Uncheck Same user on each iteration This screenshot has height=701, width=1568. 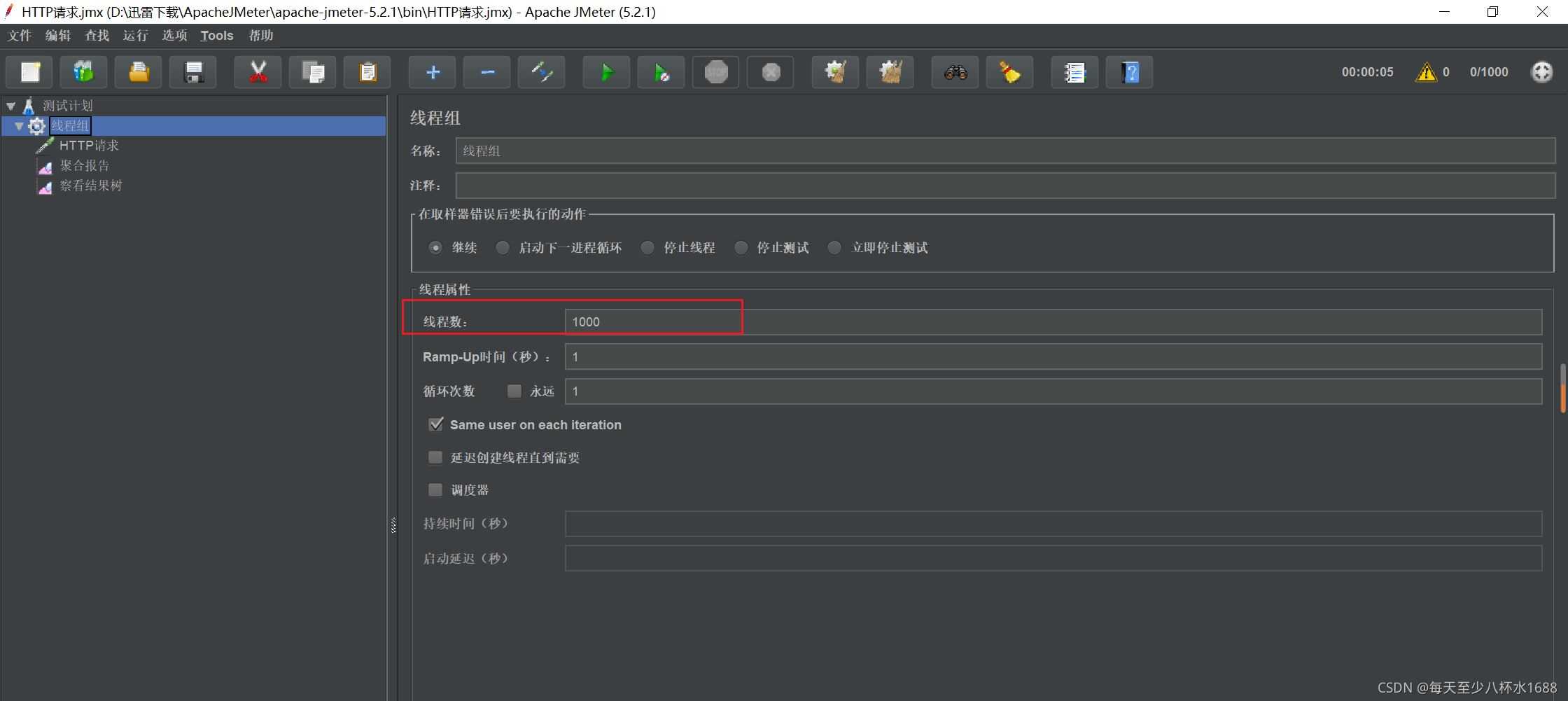pos(436,424)
